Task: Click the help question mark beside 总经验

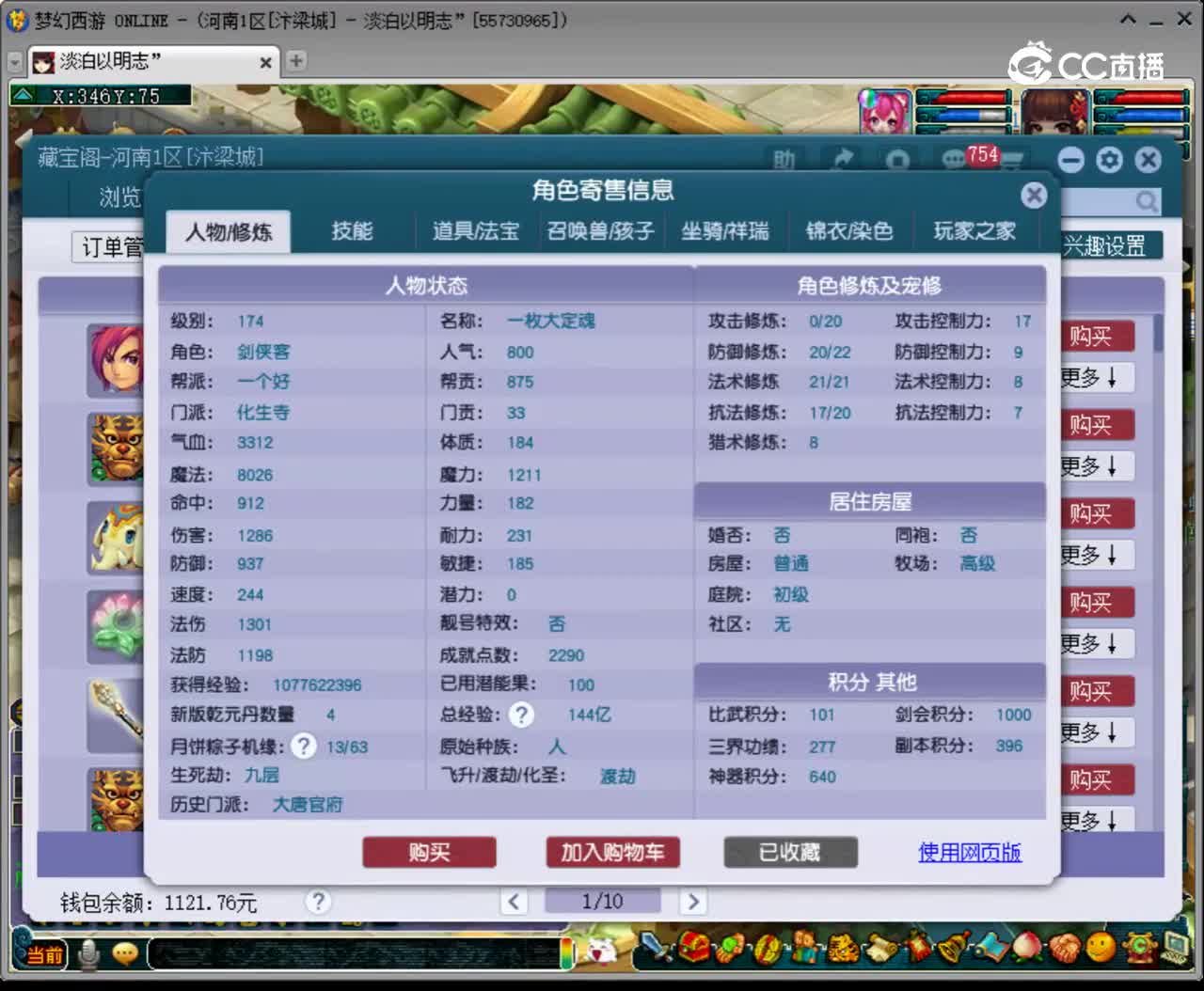Action: [x=521, y=715]
